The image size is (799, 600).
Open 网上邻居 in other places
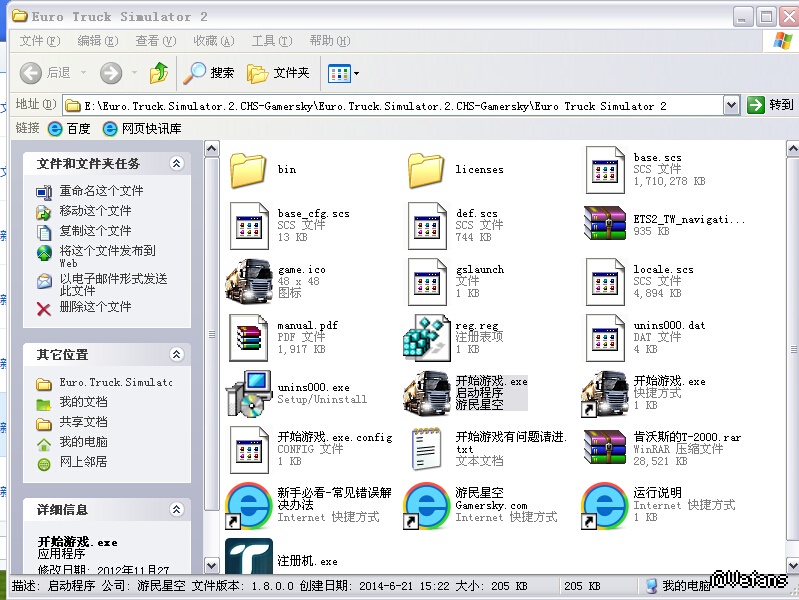(83, 461)
